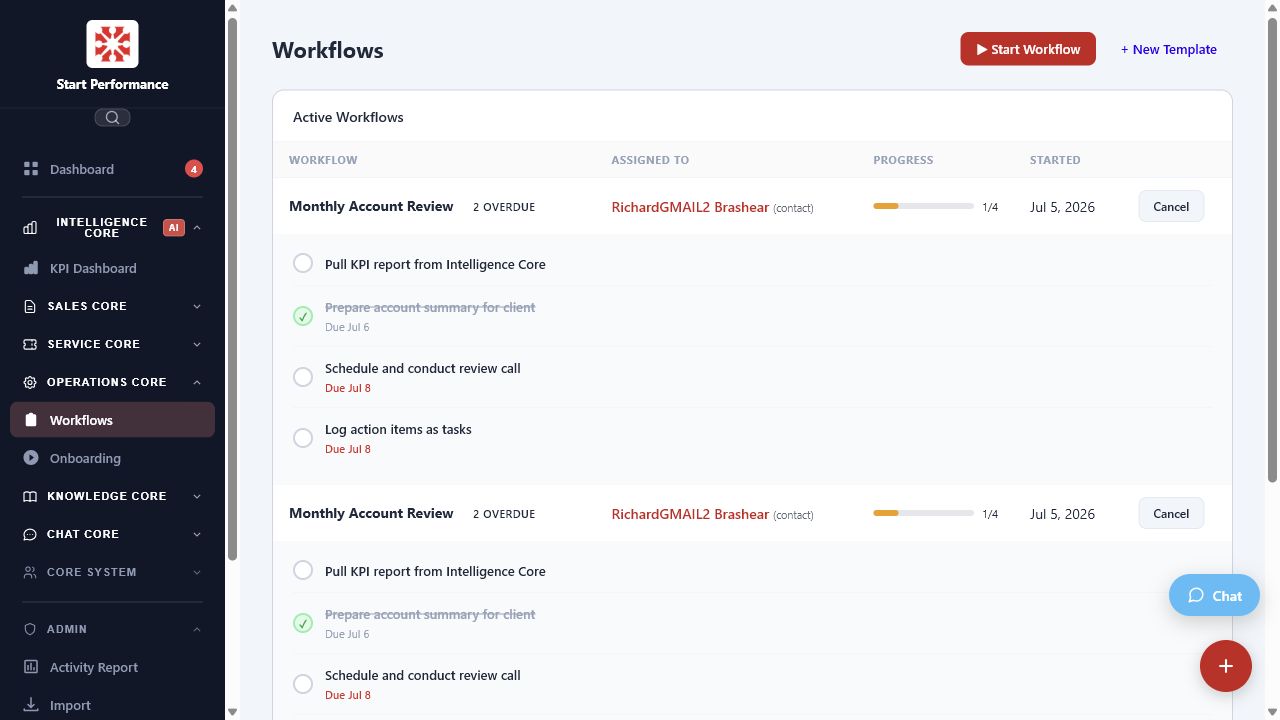The image size is (1280, 720).
Task: Click the AI badge next to Intelligence Core
Action: click(x=174, y=228)
